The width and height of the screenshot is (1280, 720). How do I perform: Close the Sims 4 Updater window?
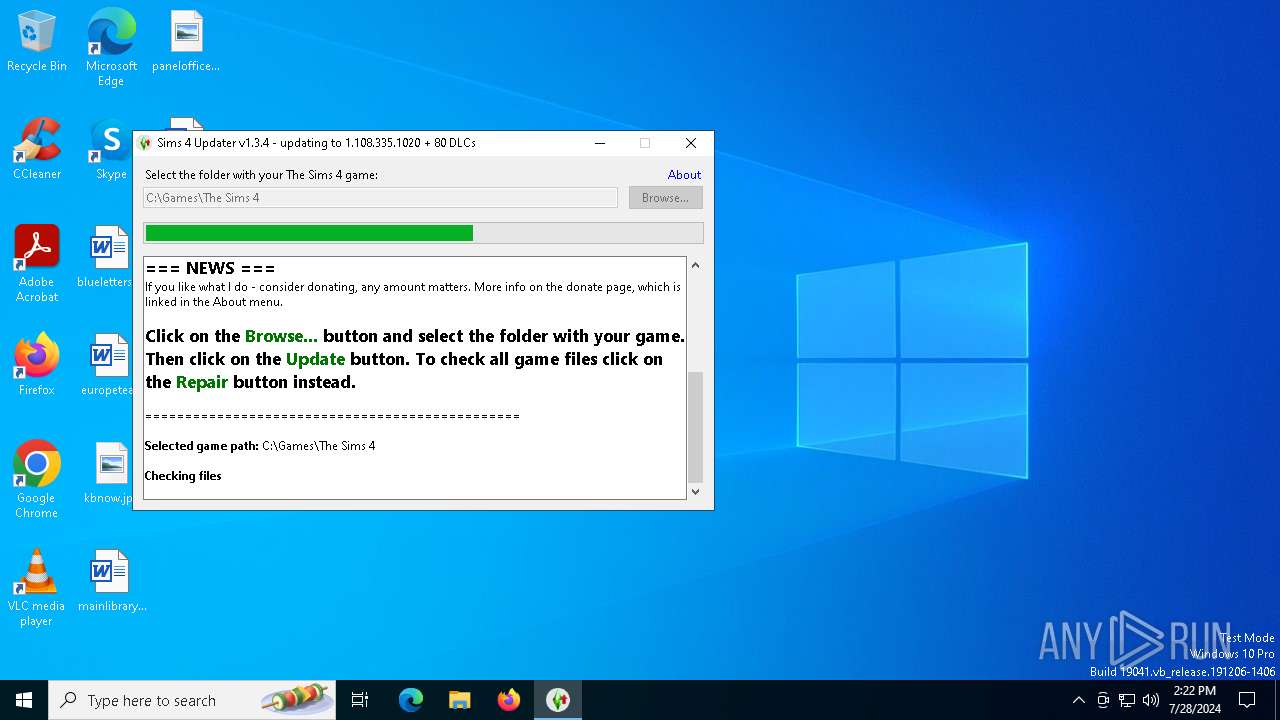coord(690,143)
